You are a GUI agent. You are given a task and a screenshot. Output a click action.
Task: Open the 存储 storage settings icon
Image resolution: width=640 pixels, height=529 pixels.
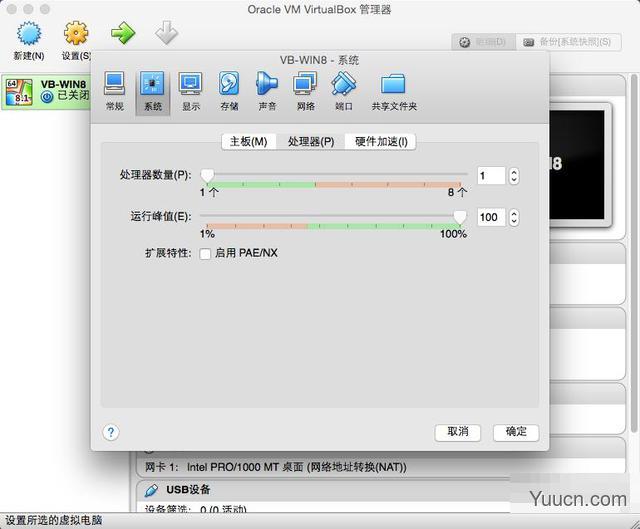click(229, 83)
